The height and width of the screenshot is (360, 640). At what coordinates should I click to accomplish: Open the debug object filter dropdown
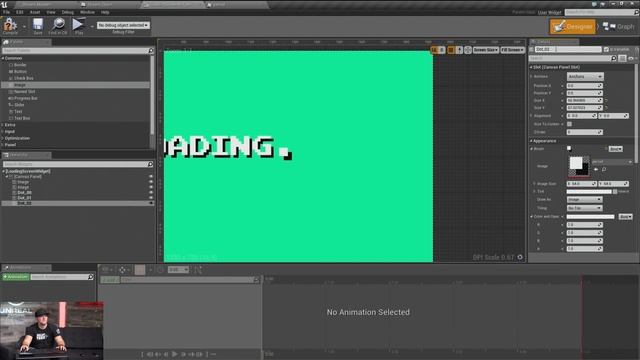click(x=123, y=25)
